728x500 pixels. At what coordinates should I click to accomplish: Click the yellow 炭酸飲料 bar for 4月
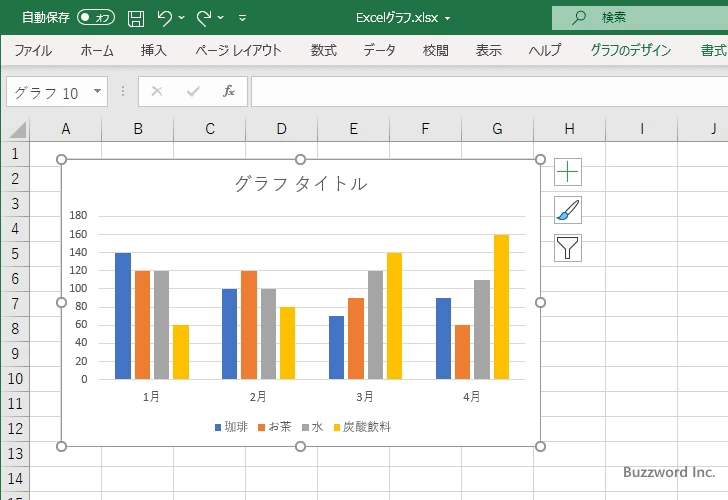[501, 307]
